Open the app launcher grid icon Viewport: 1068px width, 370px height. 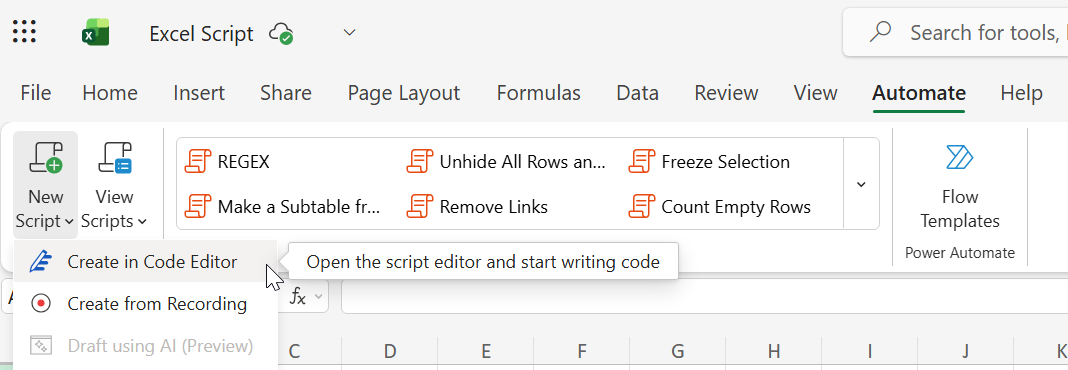pyautogui.click(x=25, y=31)
